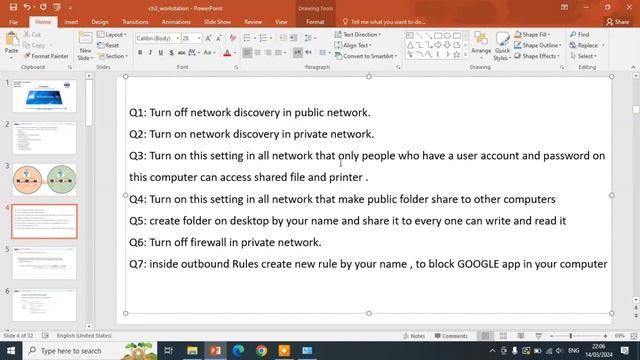Viewport: 640px width, 360px height.
Task: Click Shape Effects button
Action: (x=537, y=56)
